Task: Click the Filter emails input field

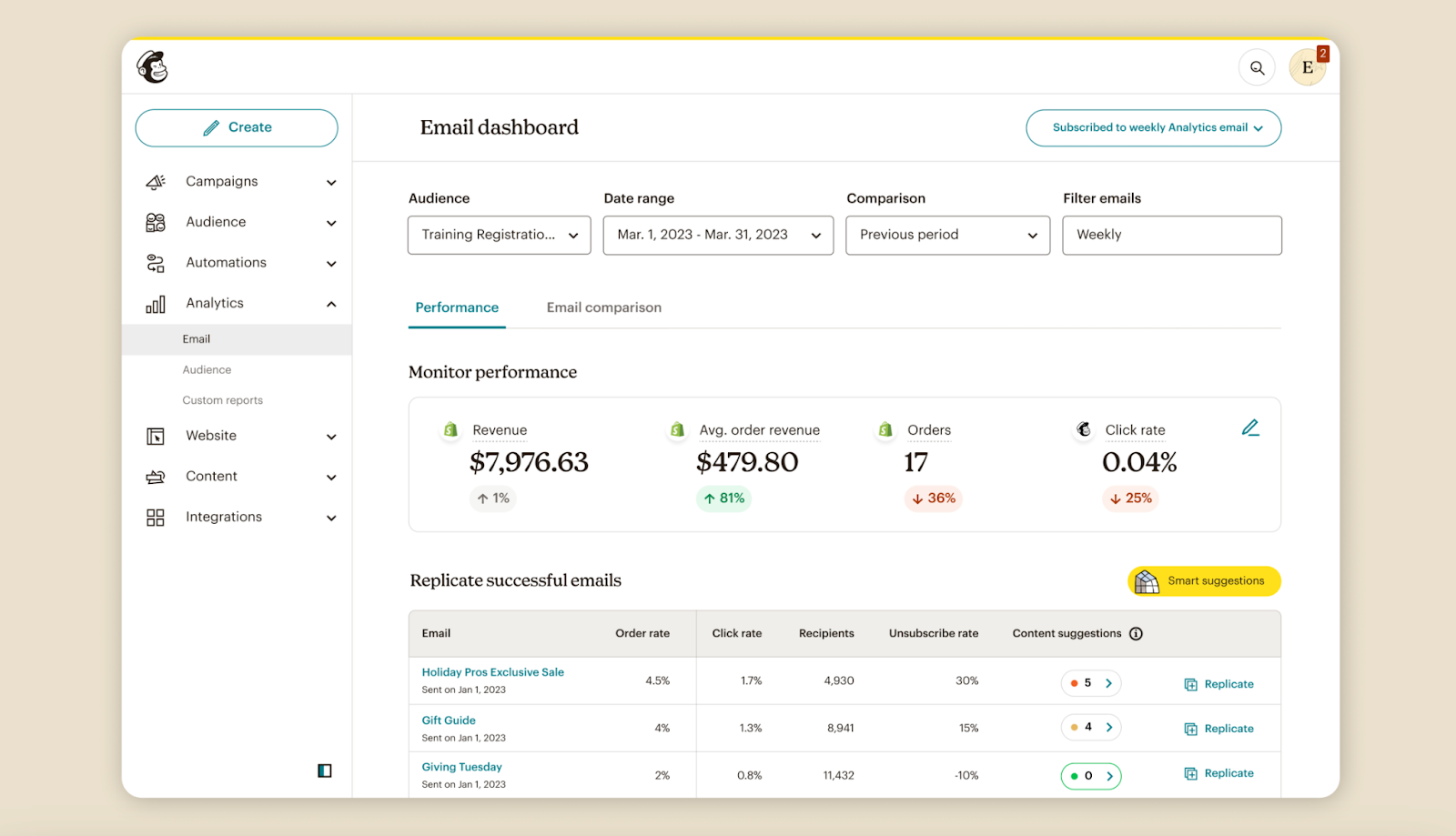Action: [x=1171, y=235]
